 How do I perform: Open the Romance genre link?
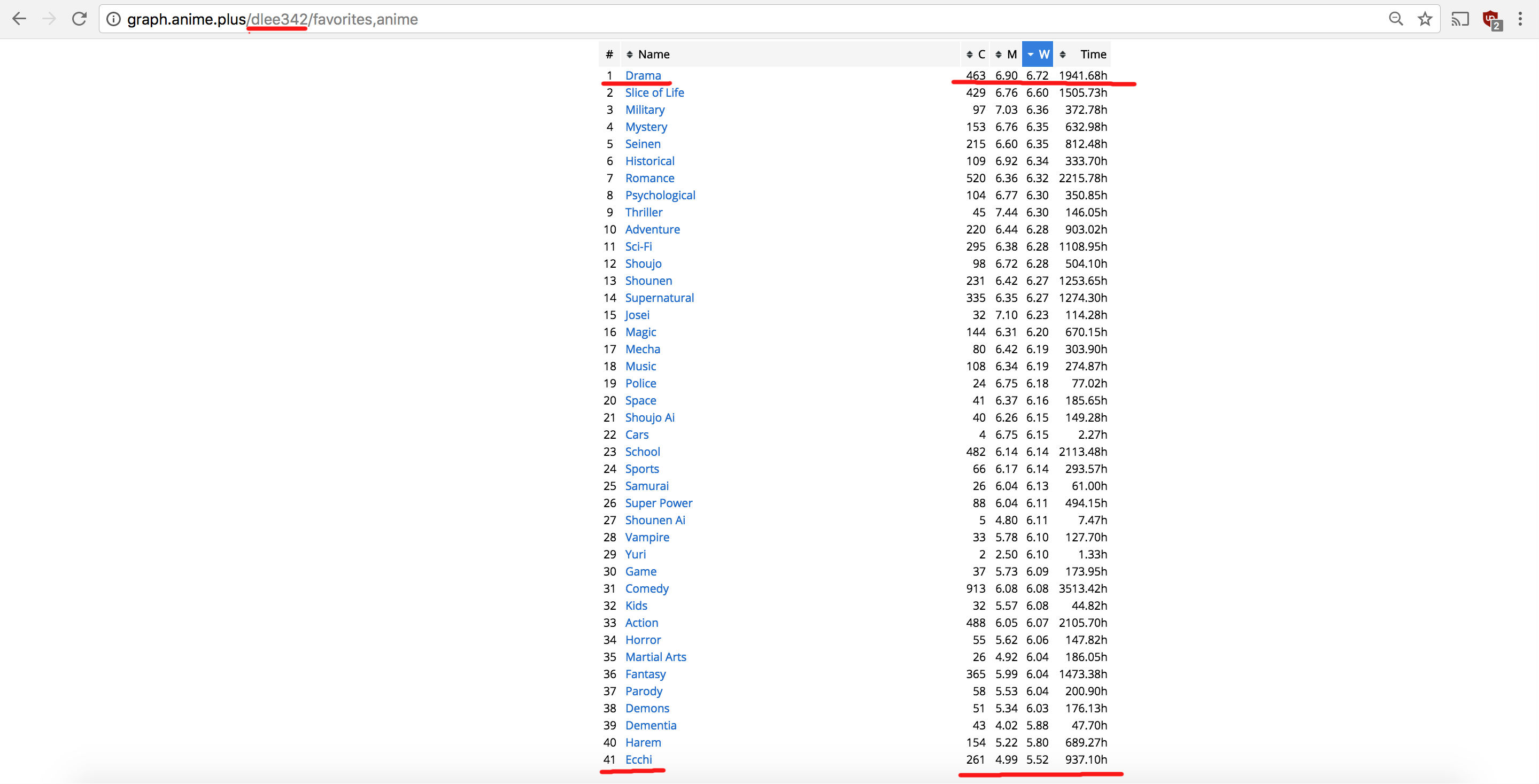[x=649, y=178]
